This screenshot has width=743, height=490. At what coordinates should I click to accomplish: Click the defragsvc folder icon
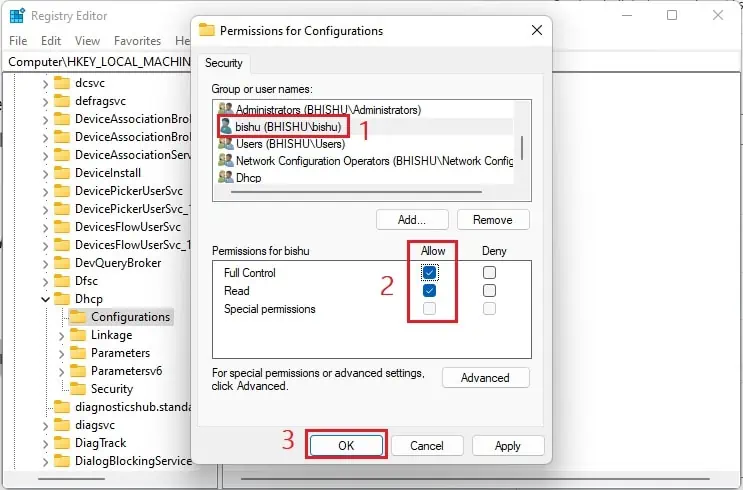62,101
